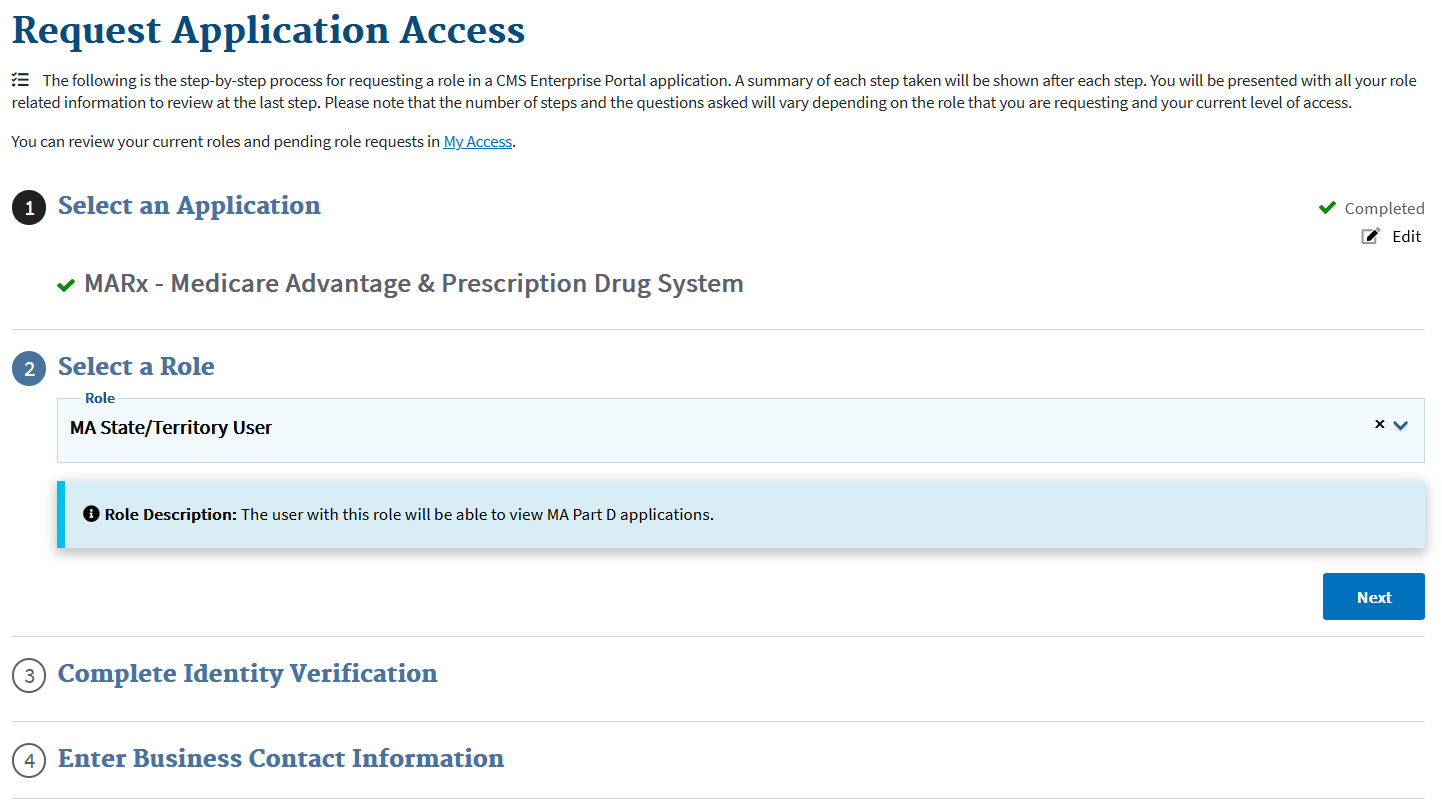
Task: Clear the selected role with the X
Action: (1379, 424)
